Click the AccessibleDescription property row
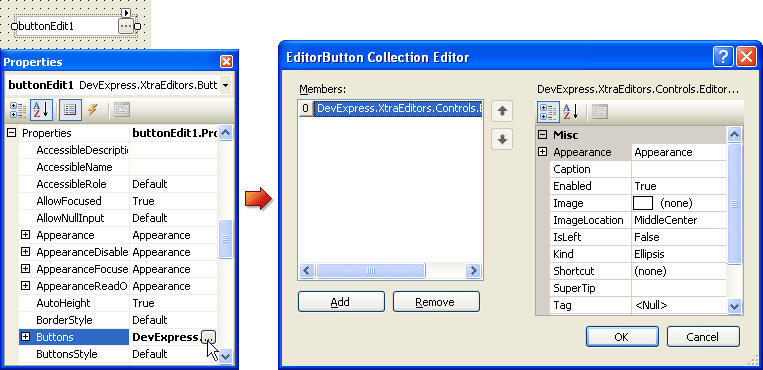Screen dimensions: 763x370 (118, 150)
